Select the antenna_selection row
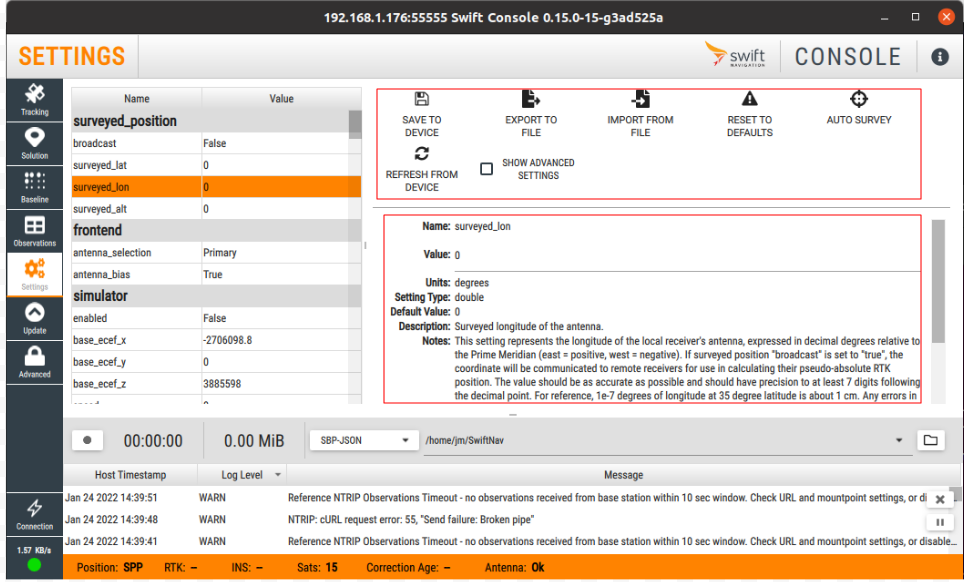Viewport: 964px width, 582px height. (x=210, y=253)
